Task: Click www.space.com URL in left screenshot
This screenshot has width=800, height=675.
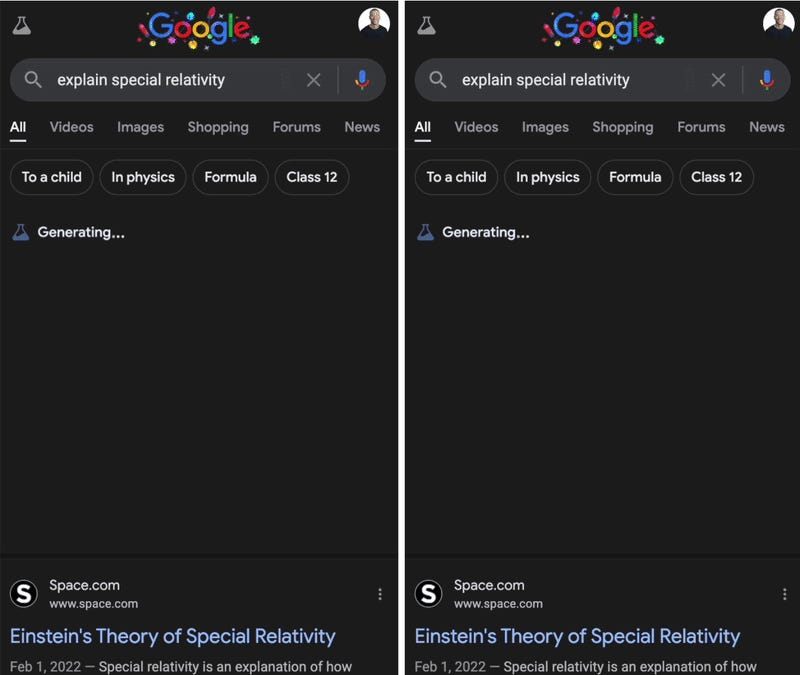Action: (93, 604)
